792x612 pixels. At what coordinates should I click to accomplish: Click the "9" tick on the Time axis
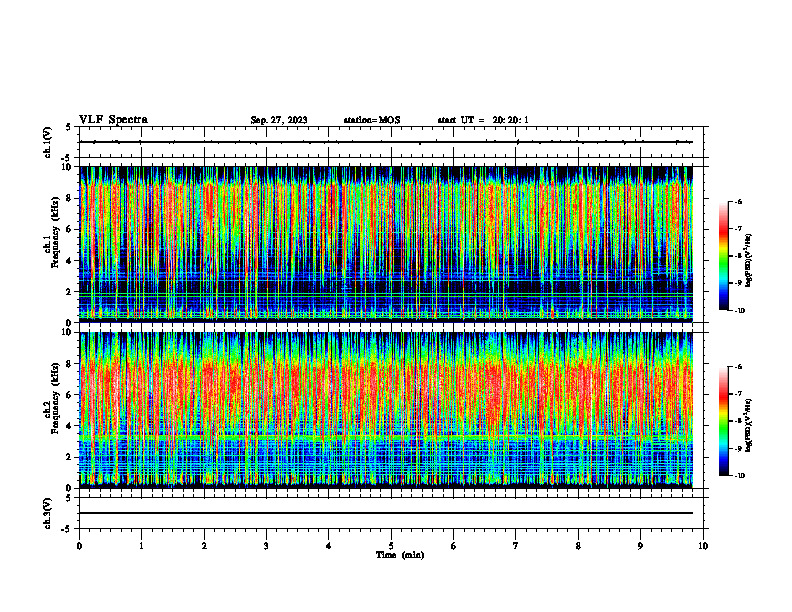click(x=640, y=546)
